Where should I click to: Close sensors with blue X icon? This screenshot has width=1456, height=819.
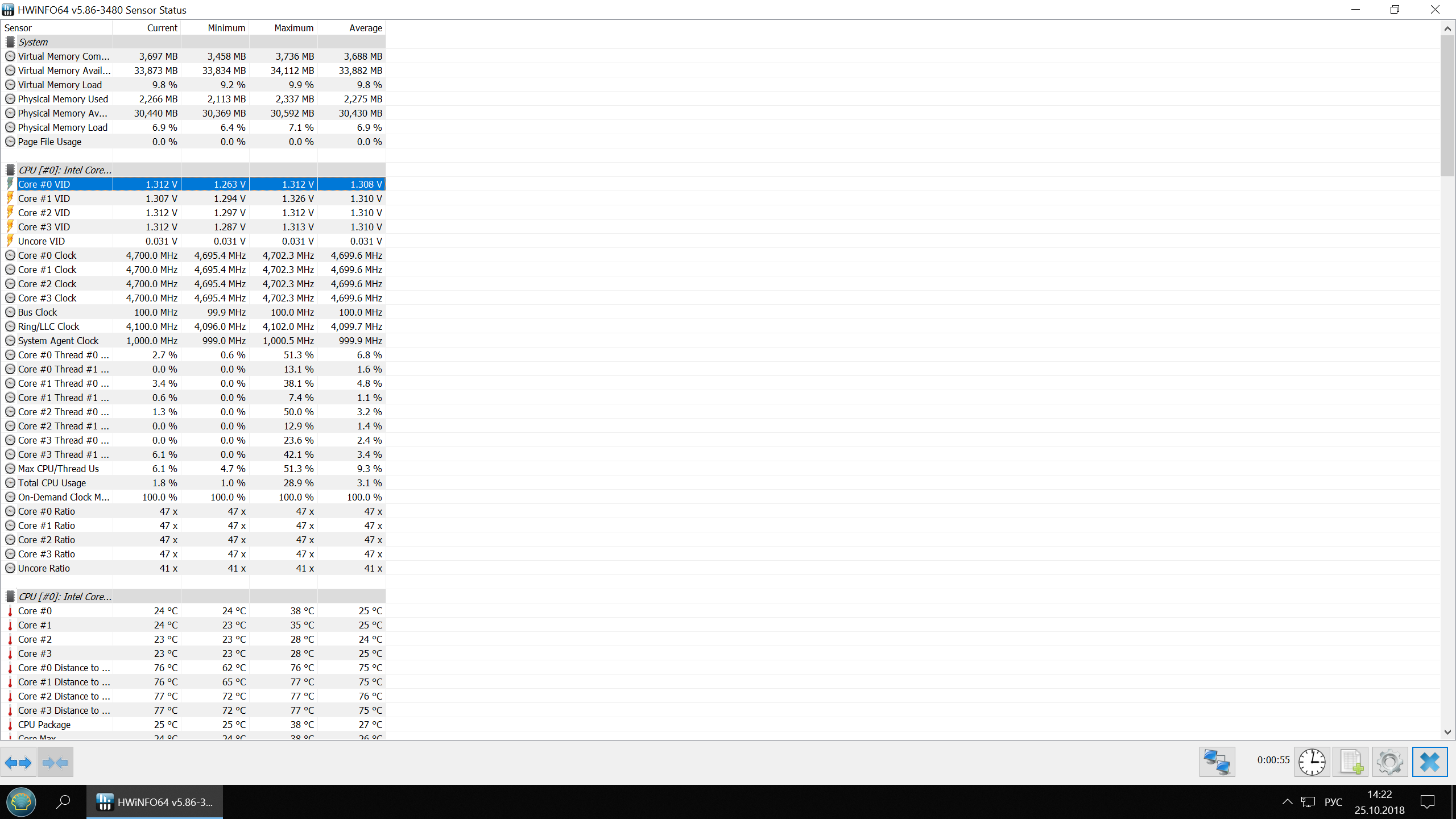1429,762
